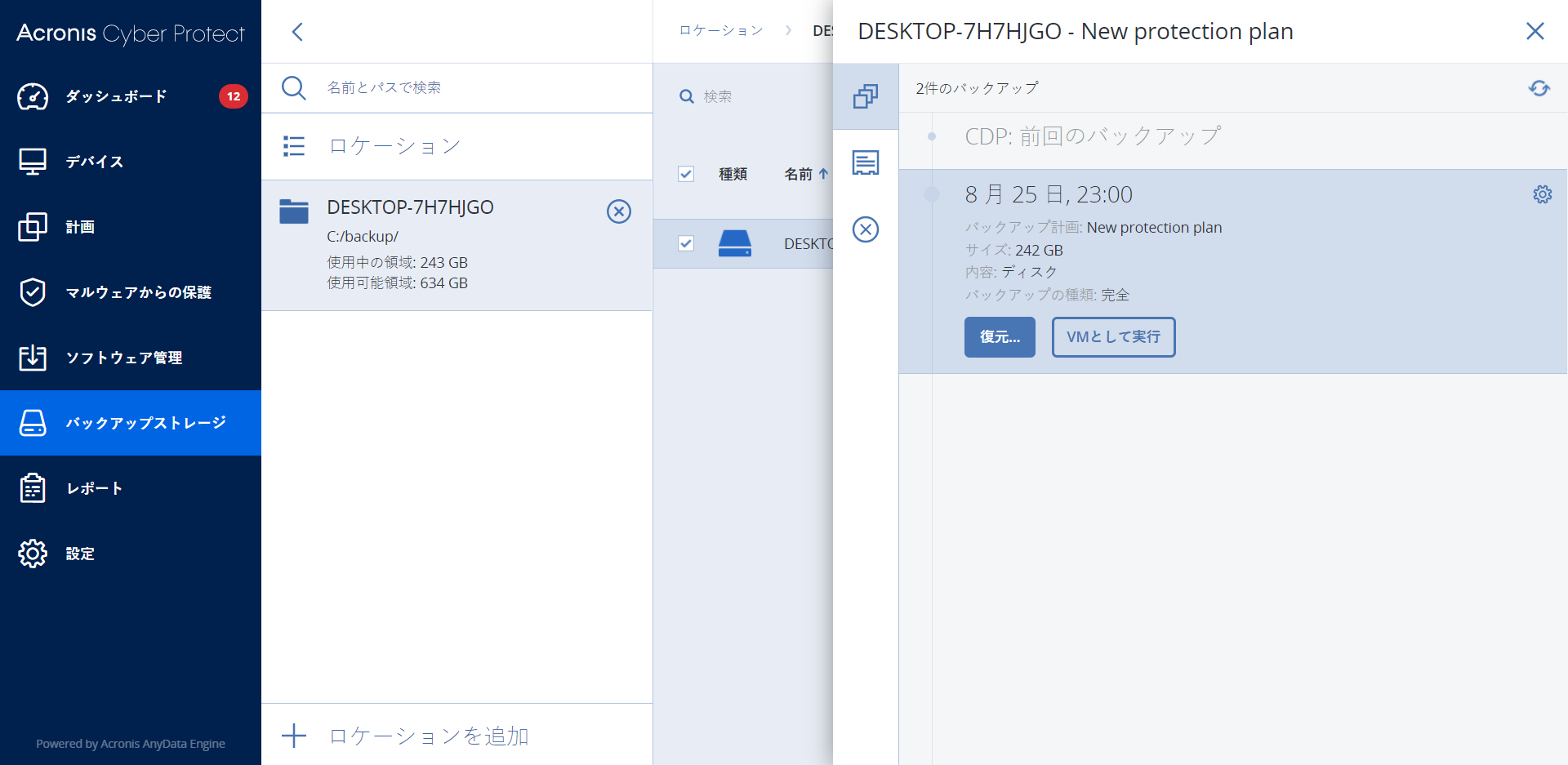Click the ロケーション list icon

294,146
